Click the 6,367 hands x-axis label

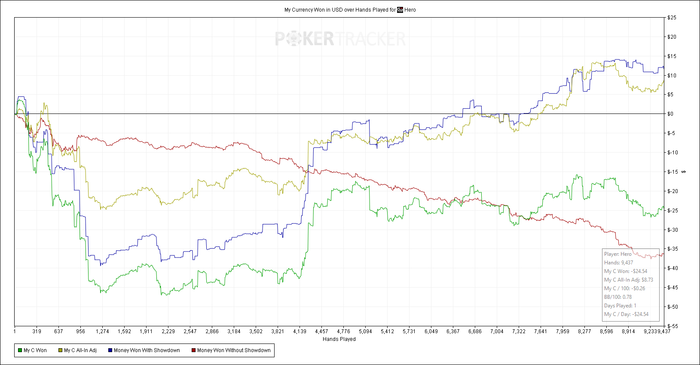pos(453,332)
